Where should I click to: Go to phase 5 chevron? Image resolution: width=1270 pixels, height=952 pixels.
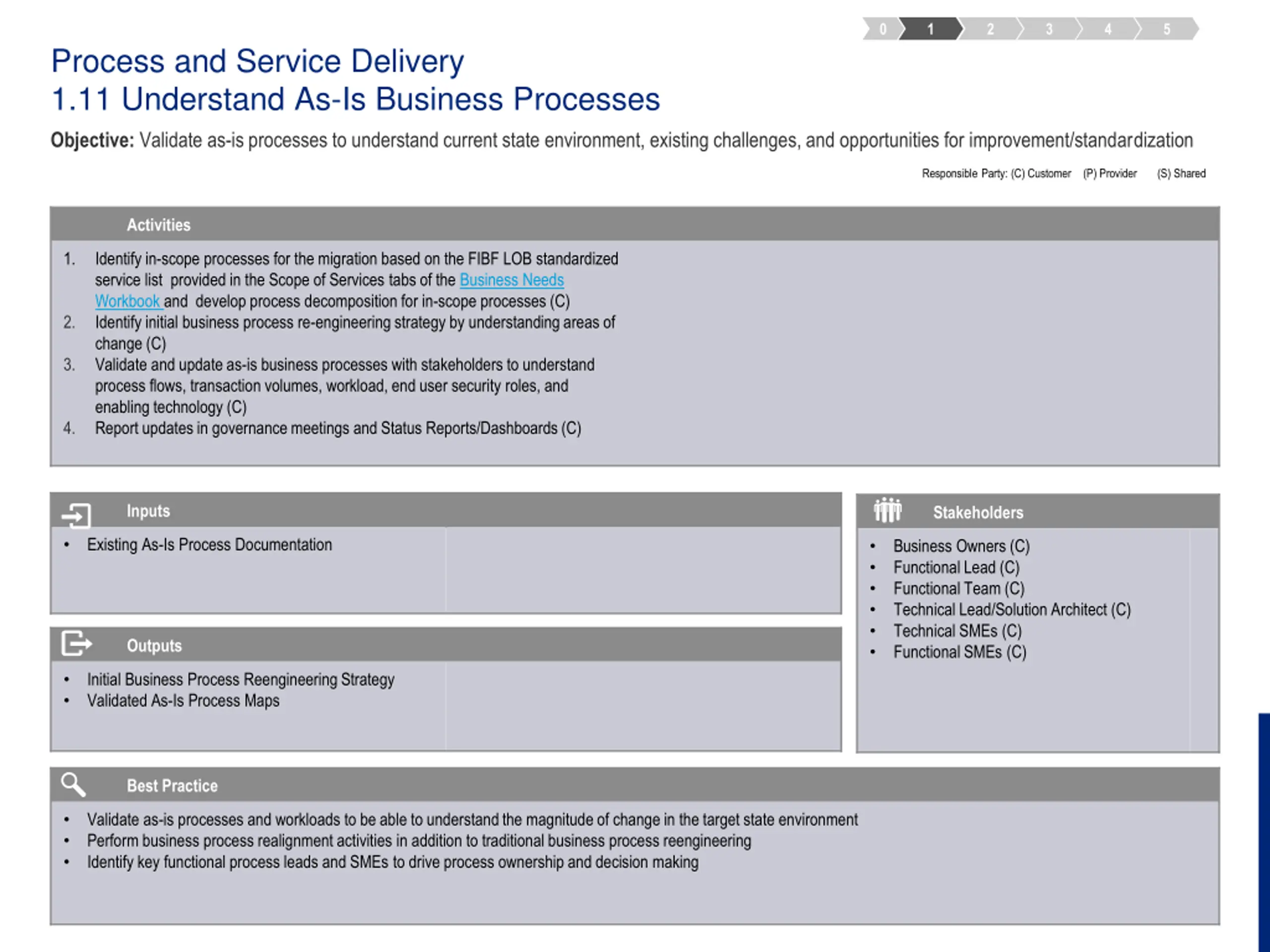1167,29
